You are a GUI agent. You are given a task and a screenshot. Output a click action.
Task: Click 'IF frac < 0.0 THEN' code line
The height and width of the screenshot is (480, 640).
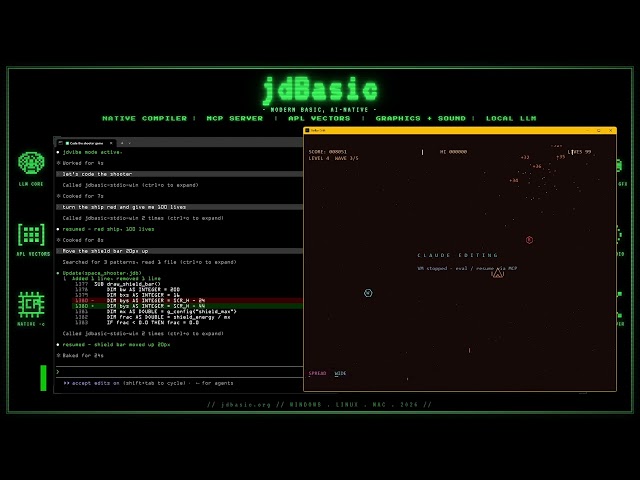[153, 322]
